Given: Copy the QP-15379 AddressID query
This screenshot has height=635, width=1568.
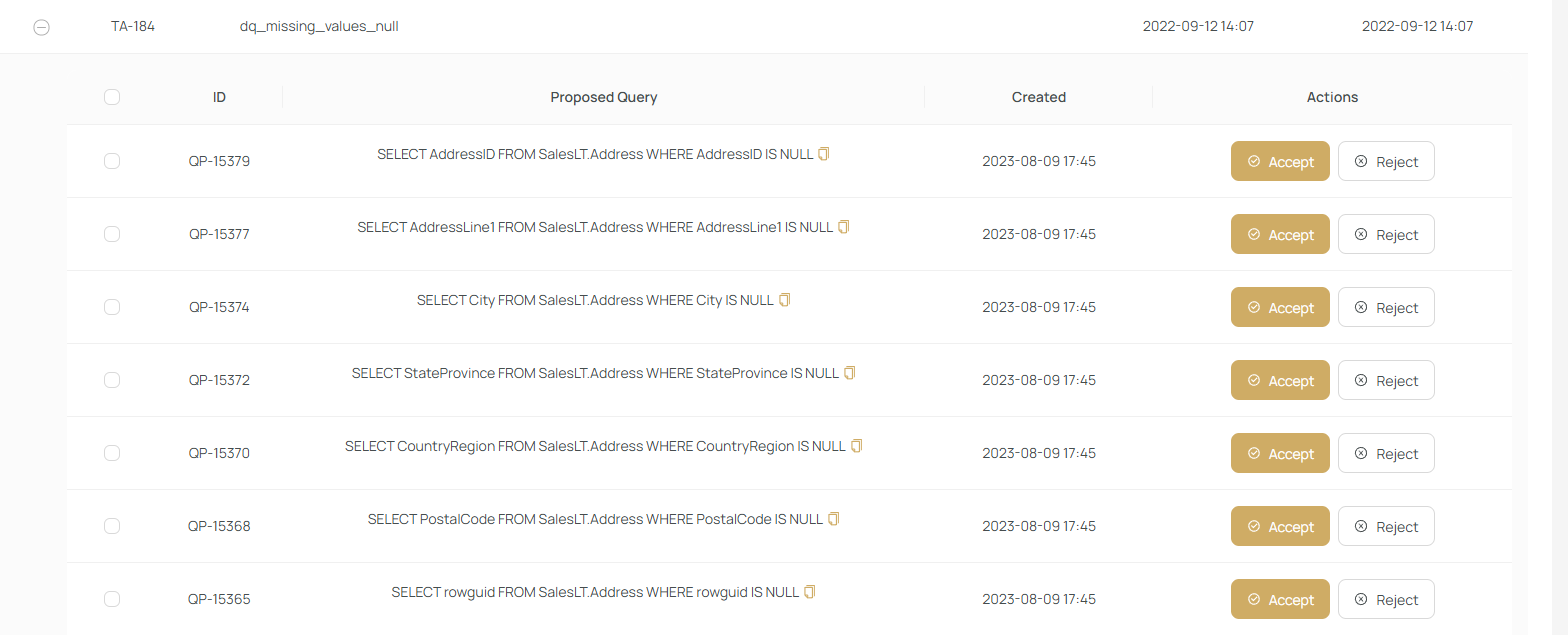Looking at the screenshot, I should (824, 154).
